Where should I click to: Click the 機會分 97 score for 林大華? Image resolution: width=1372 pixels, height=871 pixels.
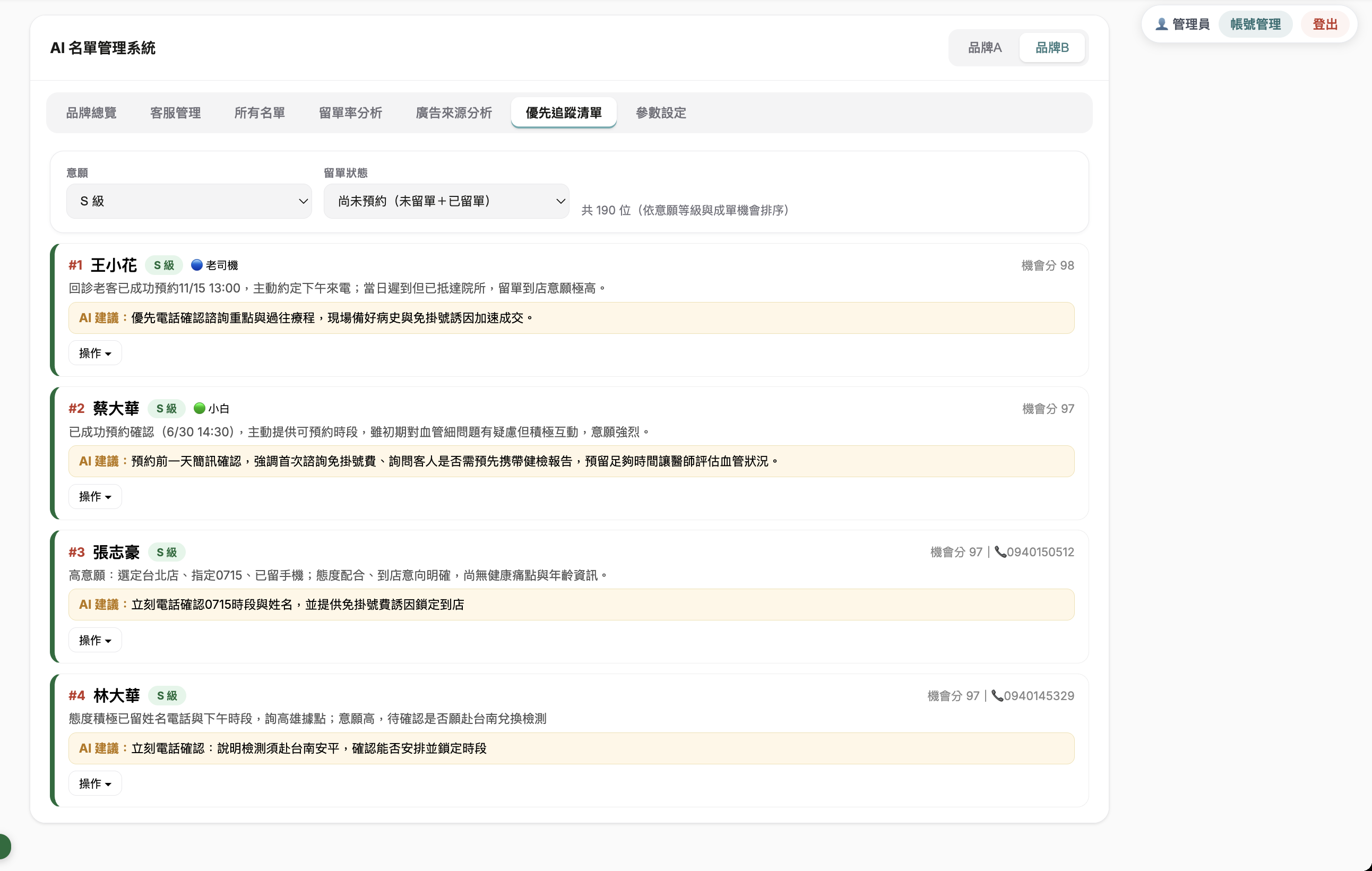click(954, 696)
